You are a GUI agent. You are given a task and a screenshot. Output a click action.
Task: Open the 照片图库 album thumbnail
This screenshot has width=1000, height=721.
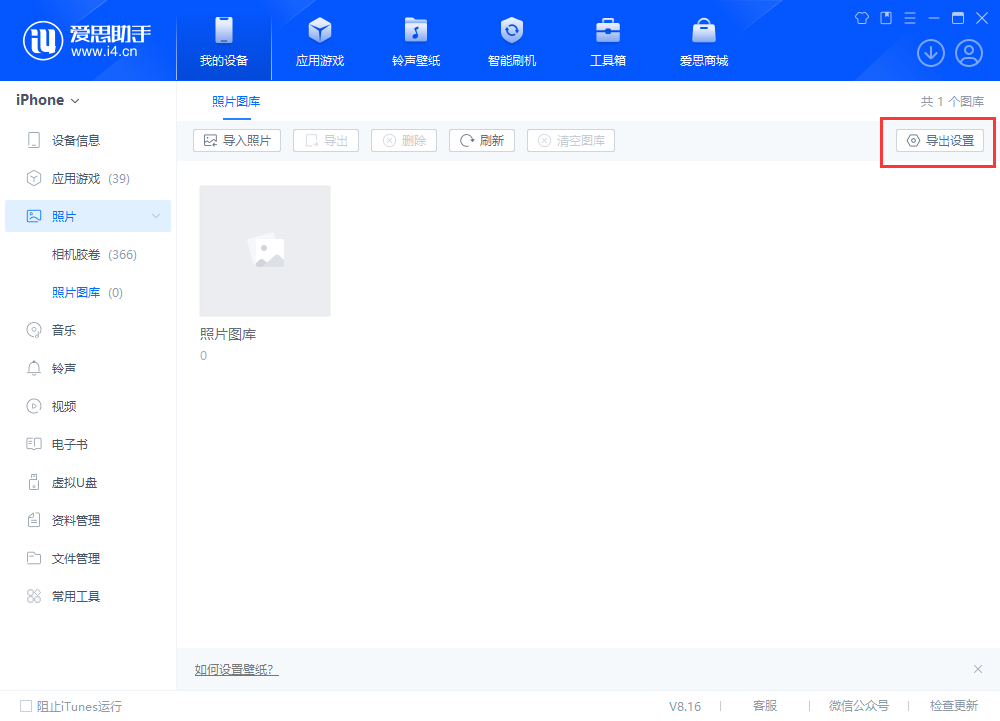(x=264, y=250)
